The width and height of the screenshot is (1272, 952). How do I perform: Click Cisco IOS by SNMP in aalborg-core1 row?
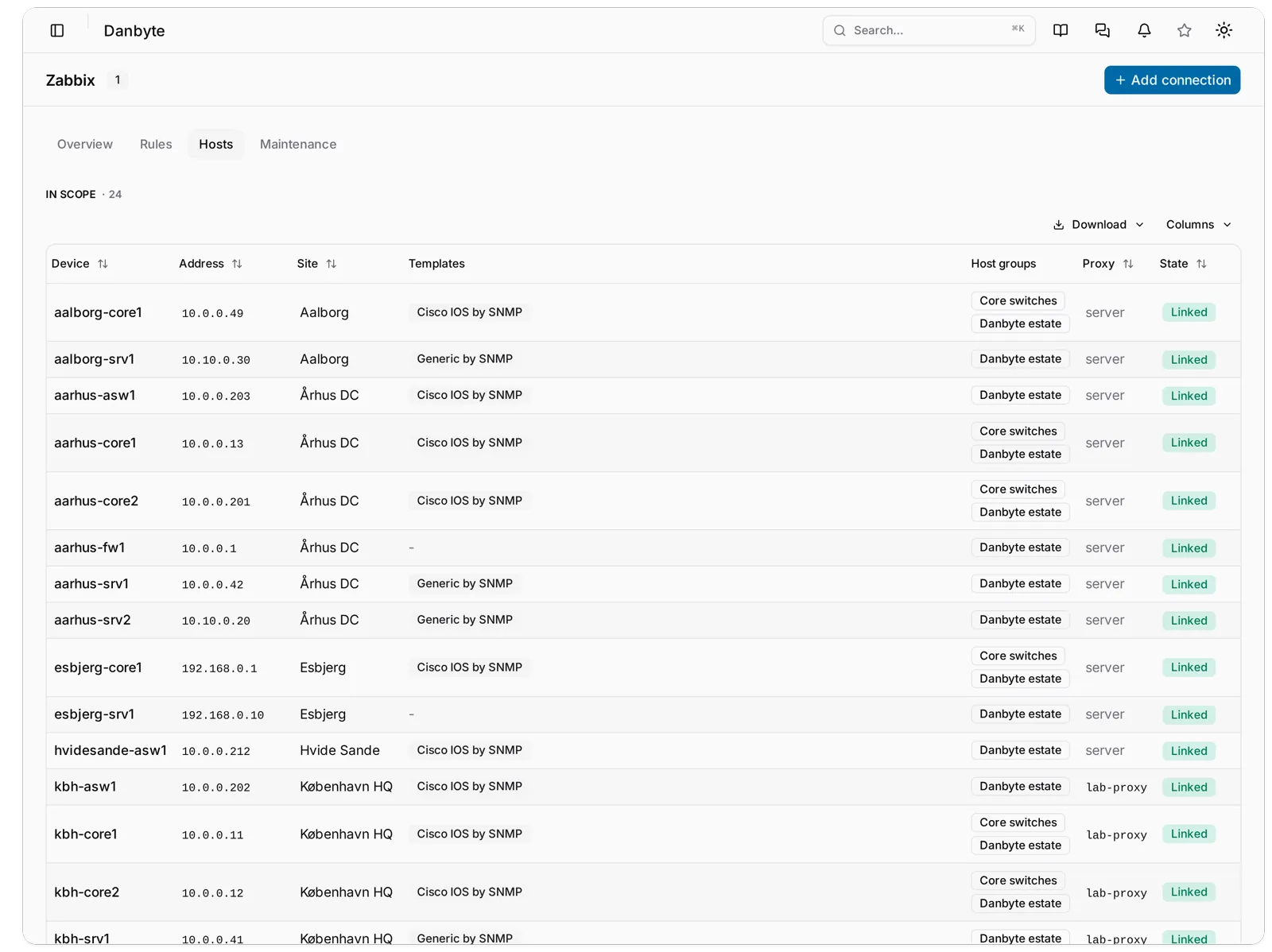470,312
